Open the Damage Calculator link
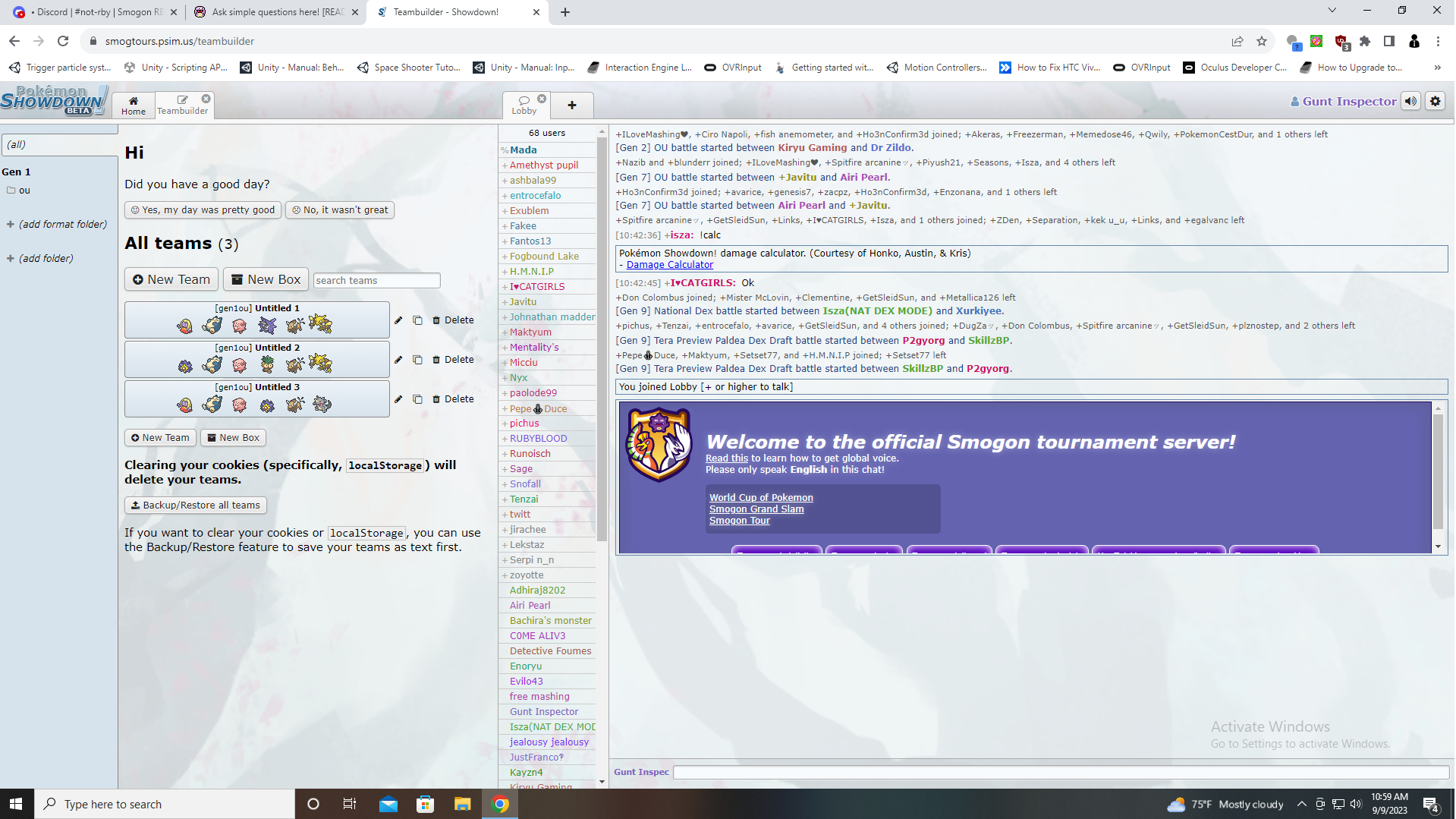Viewport: 1456px width, 819px height. (669, 265)
